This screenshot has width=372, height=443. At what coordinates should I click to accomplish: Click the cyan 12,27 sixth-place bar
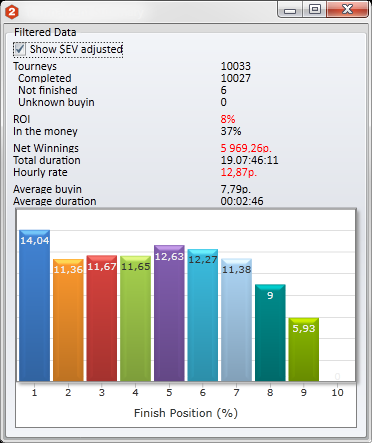point(203,315)
